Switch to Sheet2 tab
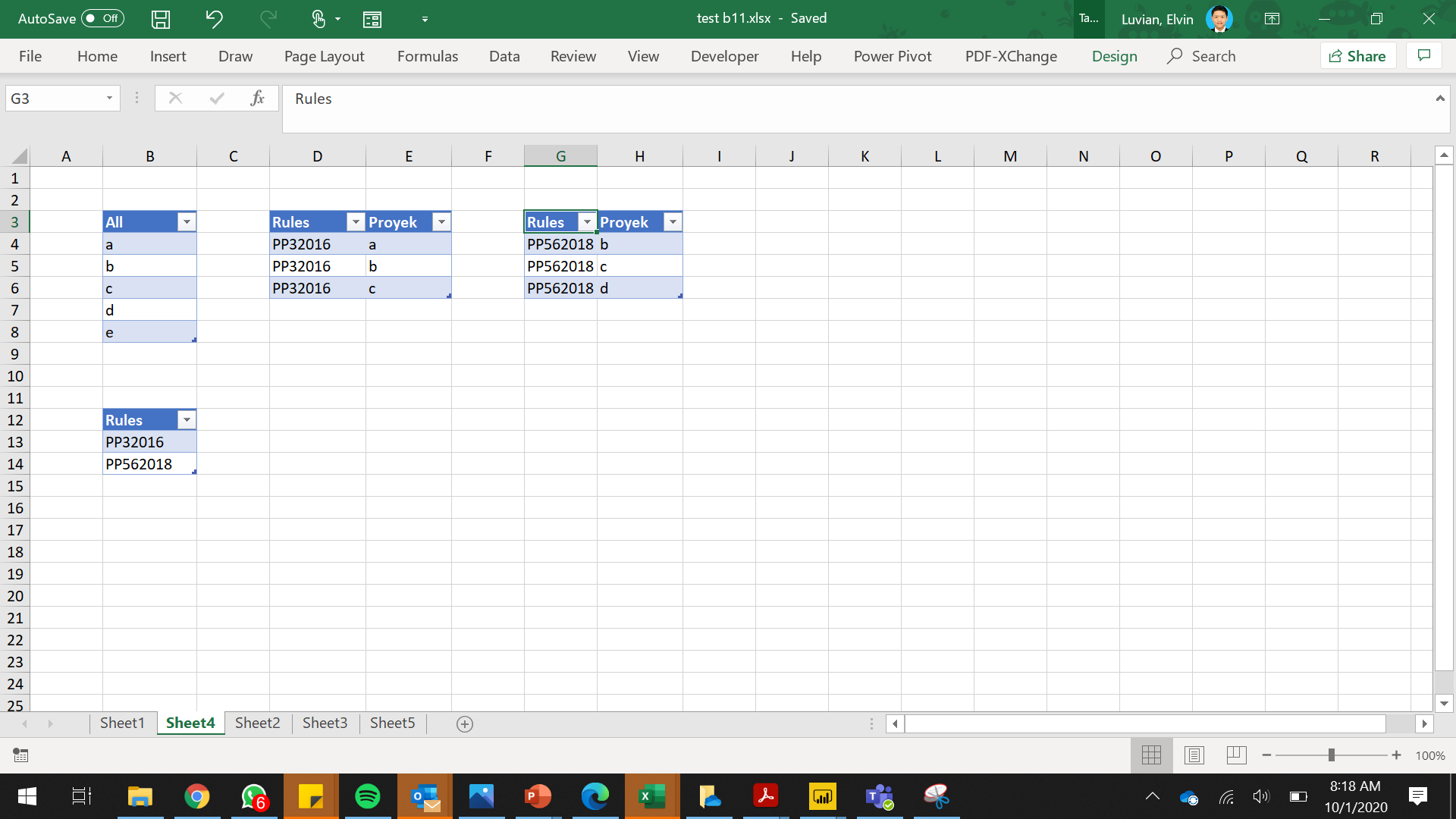The width and height of the screenshot is (1456, 819). coord(257,723)
